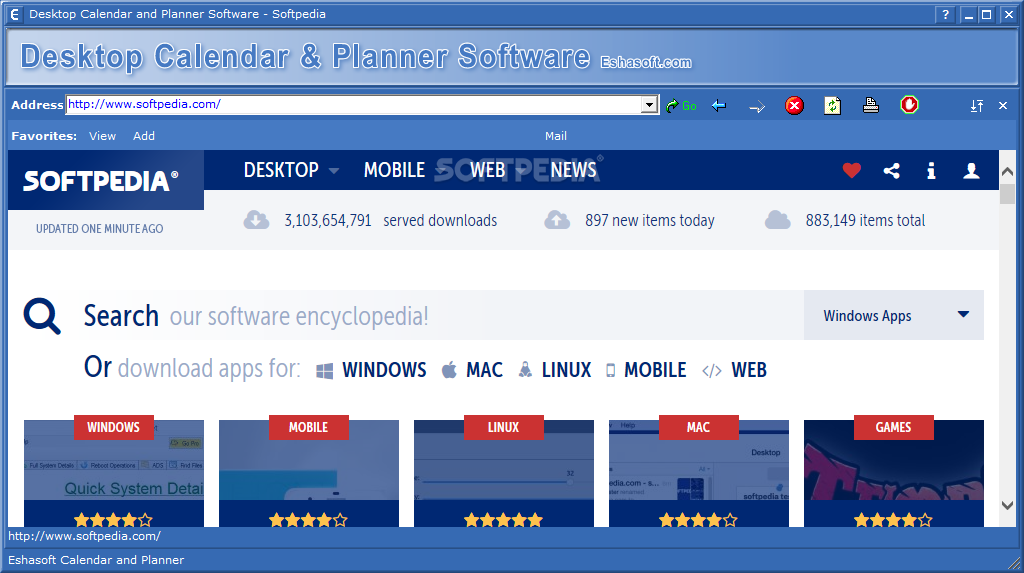Close the browser toolbar with the small X
This screenshot has width=1024, height=573.
point(1003,105)
